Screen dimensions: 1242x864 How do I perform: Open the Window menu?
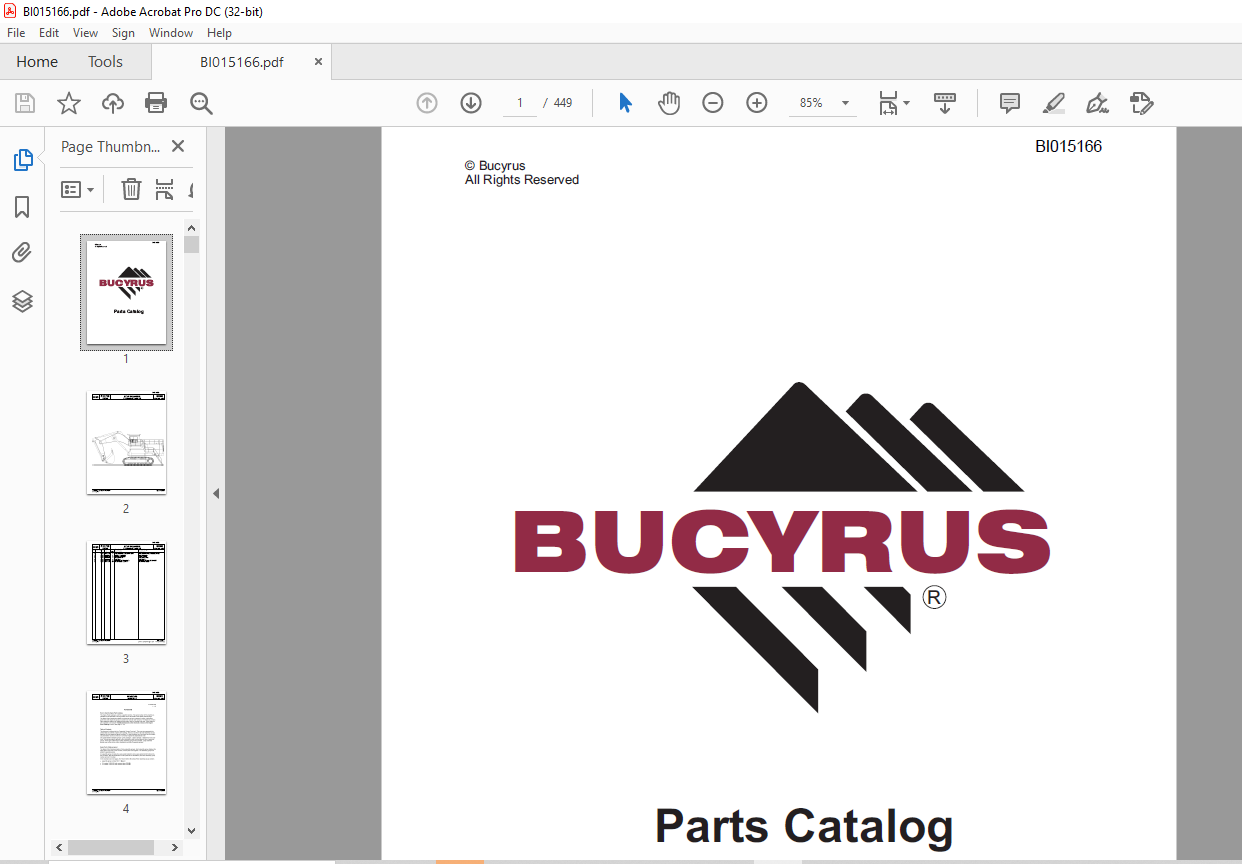coord(171,33)
